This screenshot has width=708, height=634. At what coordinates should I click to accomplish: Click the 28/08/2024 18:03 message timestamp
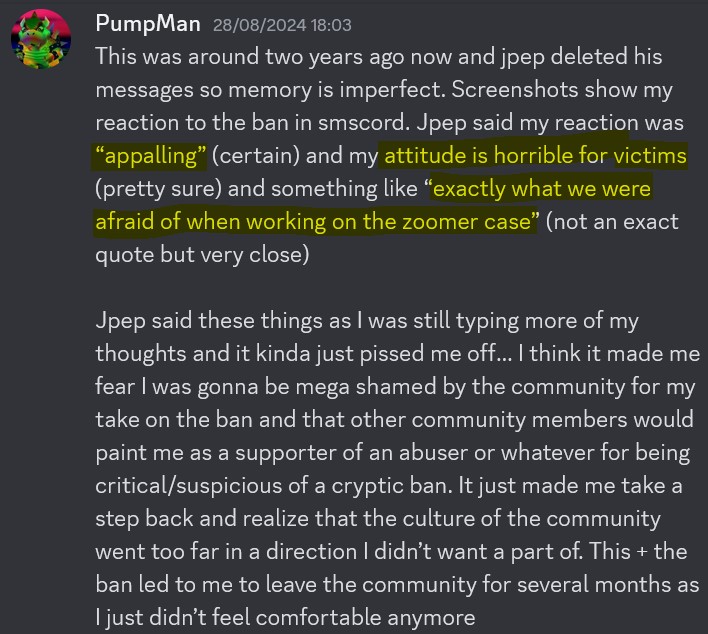pos(281,24)
